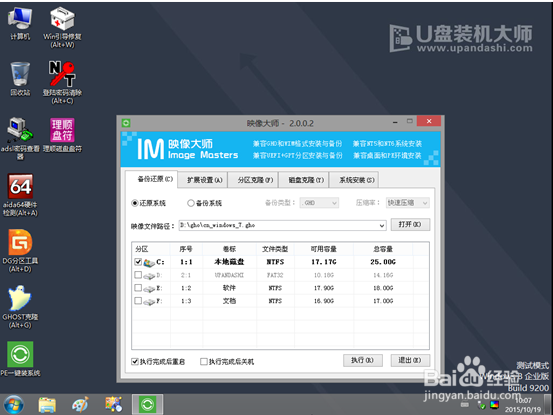Image resolution: width=553 pixels, height=415 pixels.
Task: Click the taskbar clock showing 2015/10/19
Action: tap(523, 405)
